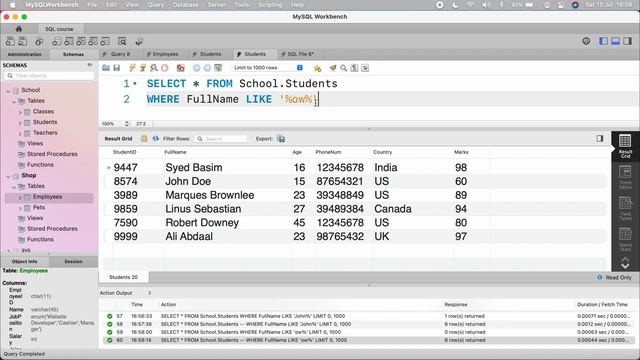Adjust the editor zoom 100% stepper
The image size is (640, 360).
tap(127, 124)
